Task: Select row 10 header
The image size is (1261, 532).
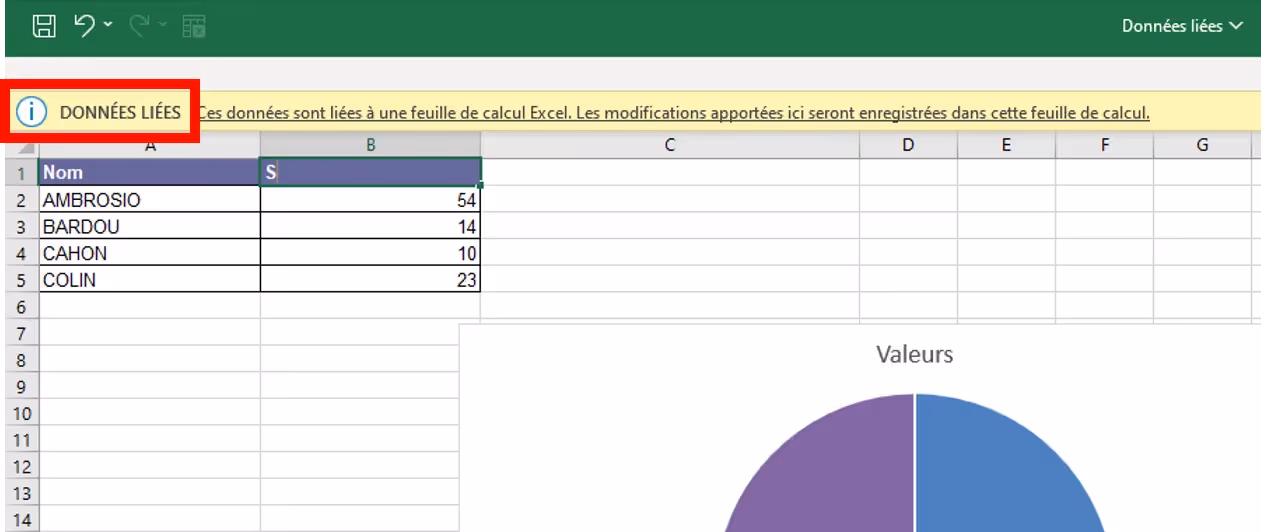Action: (21, 413)
